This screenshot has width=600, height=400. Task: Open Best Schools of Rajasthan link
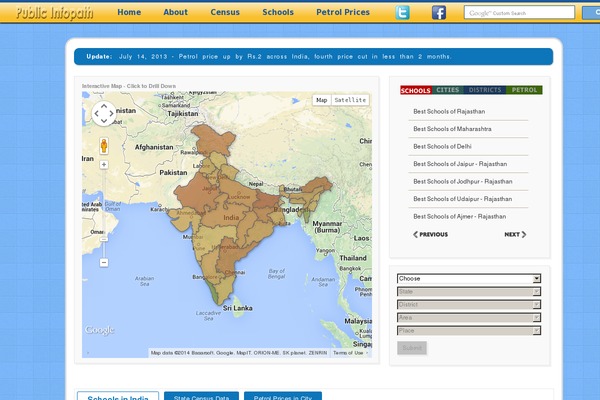click(449, 111)
